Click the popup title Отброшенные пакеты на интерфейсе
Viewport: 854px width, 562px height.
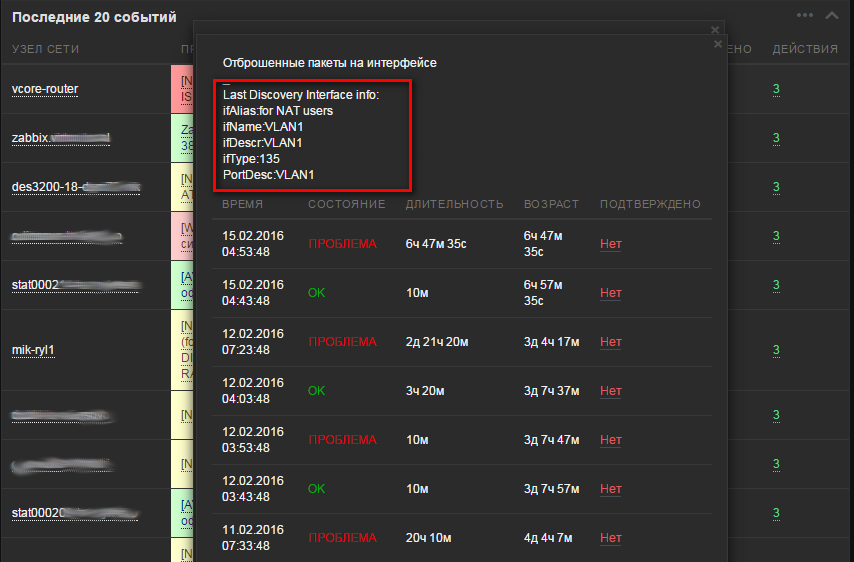click(x=330, y=63)
